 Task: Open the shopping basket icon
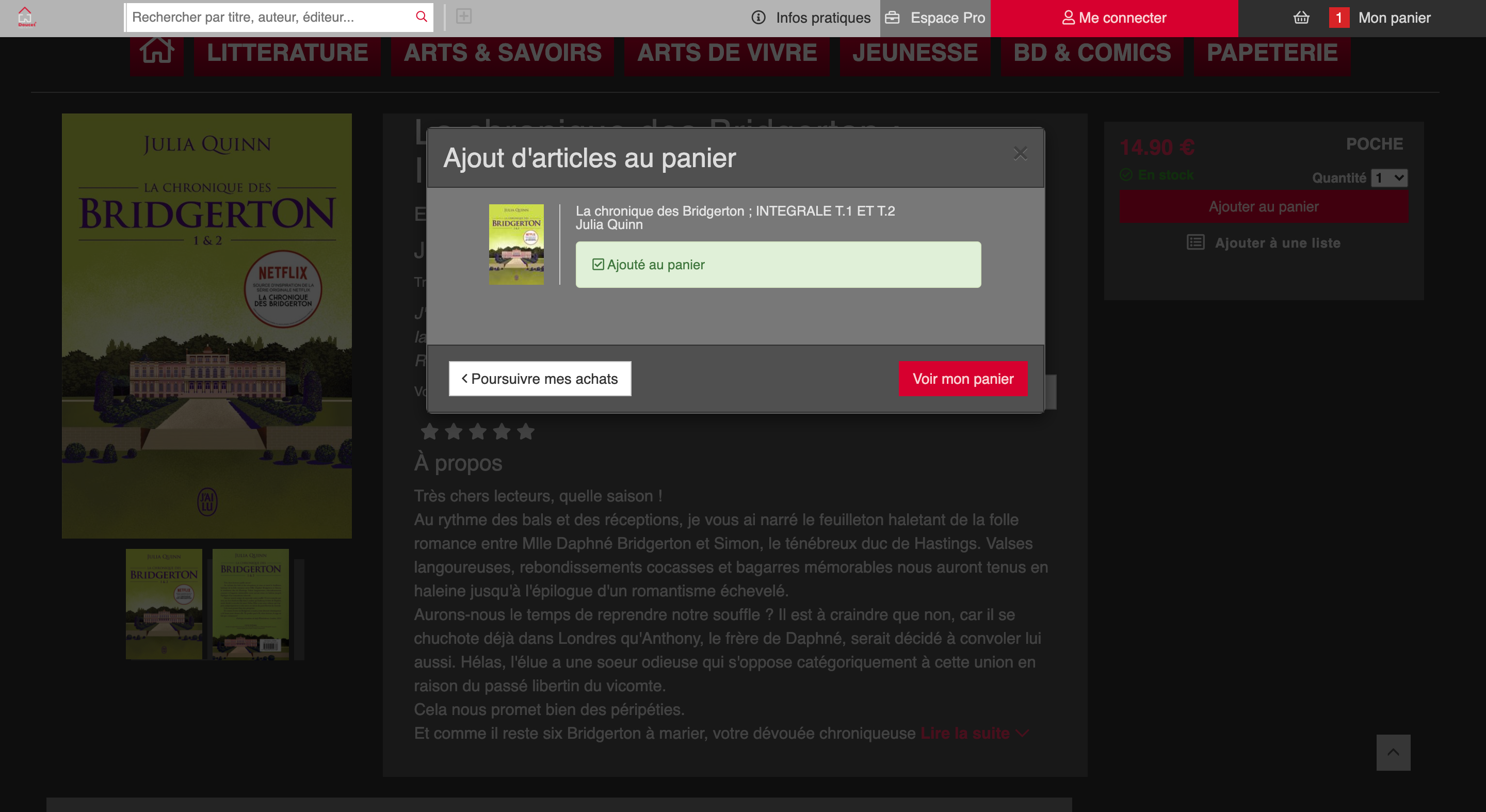pyautogui.click(x=1301, y=18)
